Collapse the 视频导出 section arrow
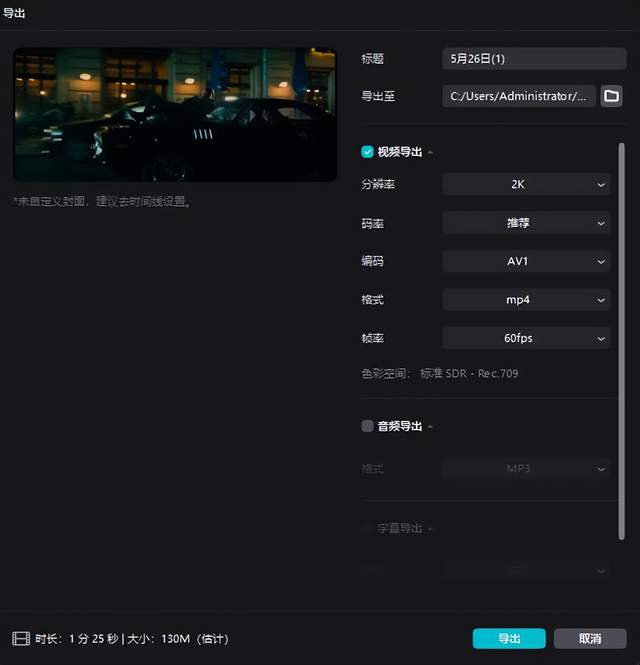 coord(431,153)
